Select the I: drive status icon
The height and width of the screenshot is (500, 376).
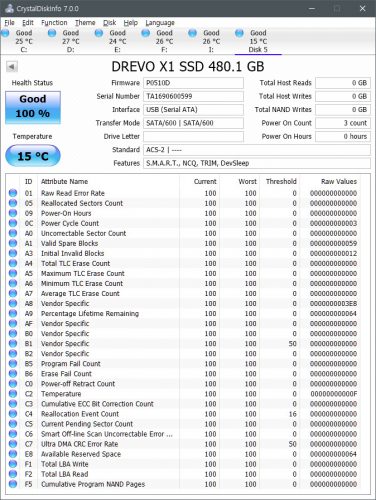(x=192, y=33)
